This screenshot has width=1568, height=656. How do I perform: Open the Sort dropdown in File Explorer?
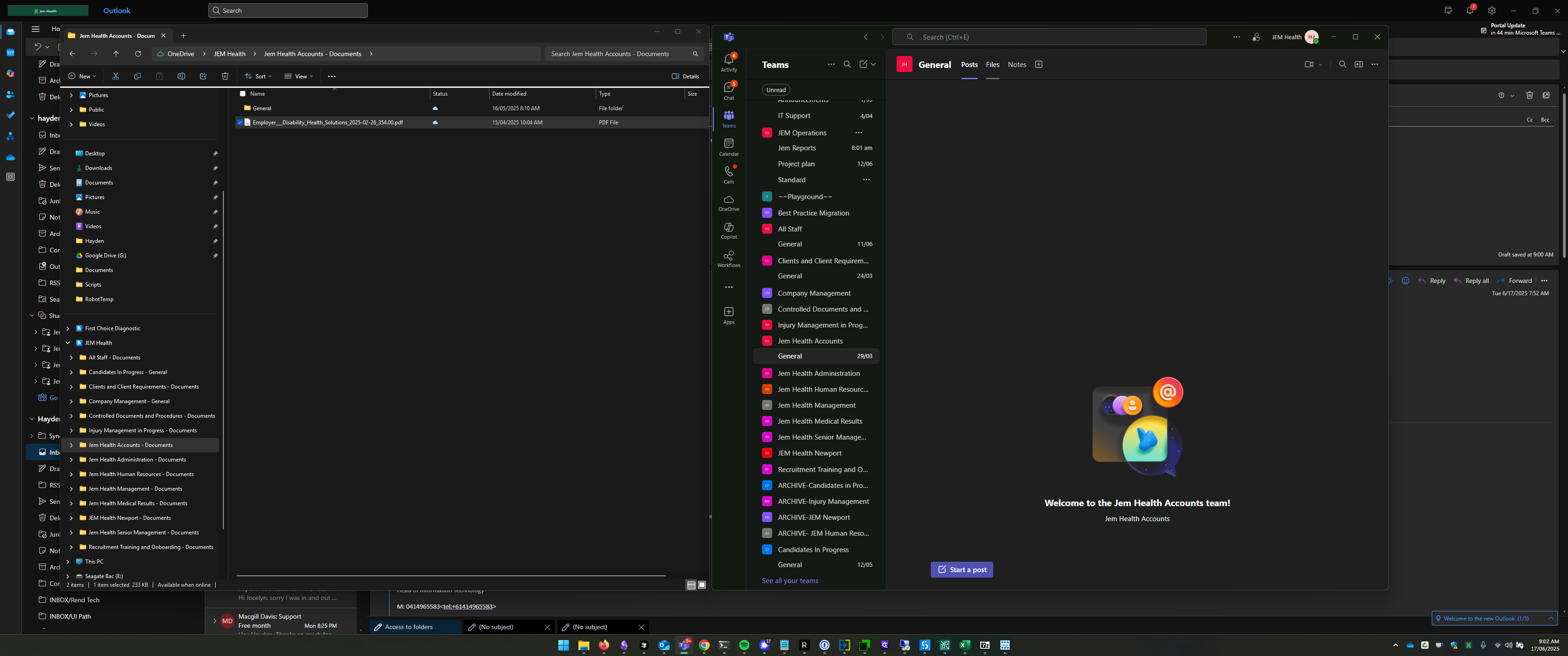coord(258,76)
